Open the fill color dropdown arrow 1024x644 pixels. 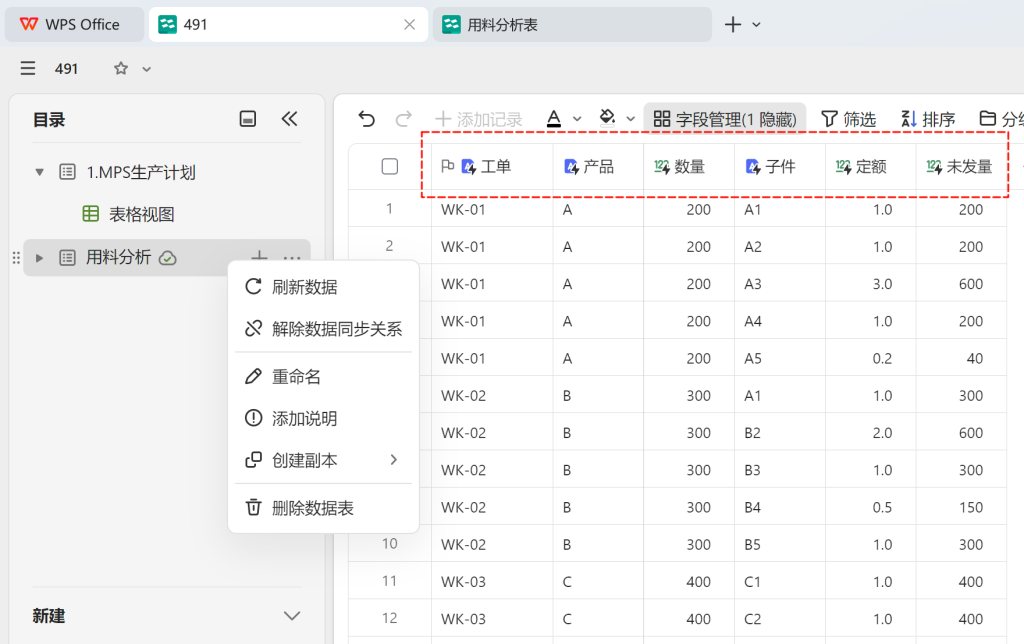pos(630,119)
